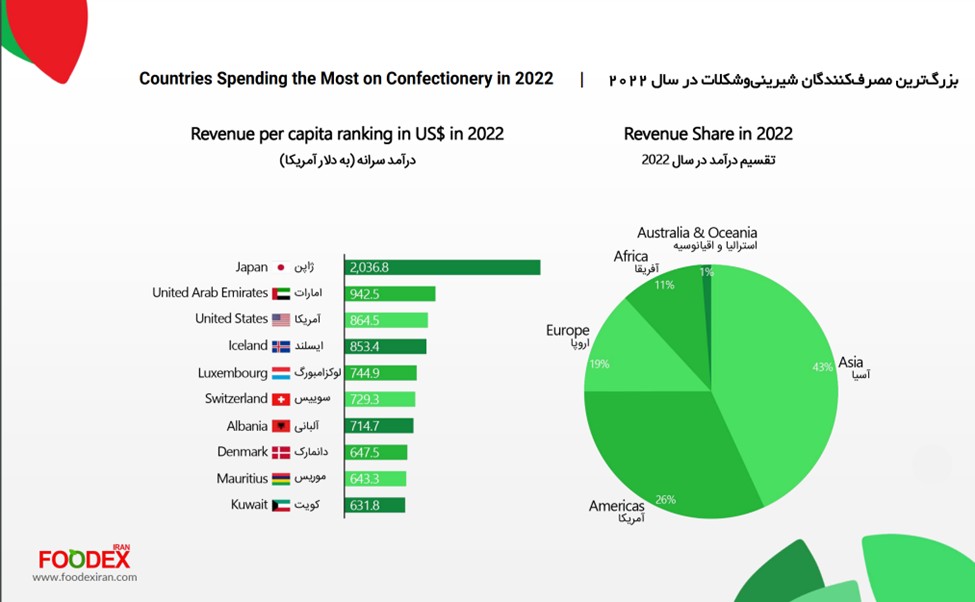The width and height of the screenshot is (975, 602).
Task: Select the United Arab Emirates flag
Action: tap(281, 294)
